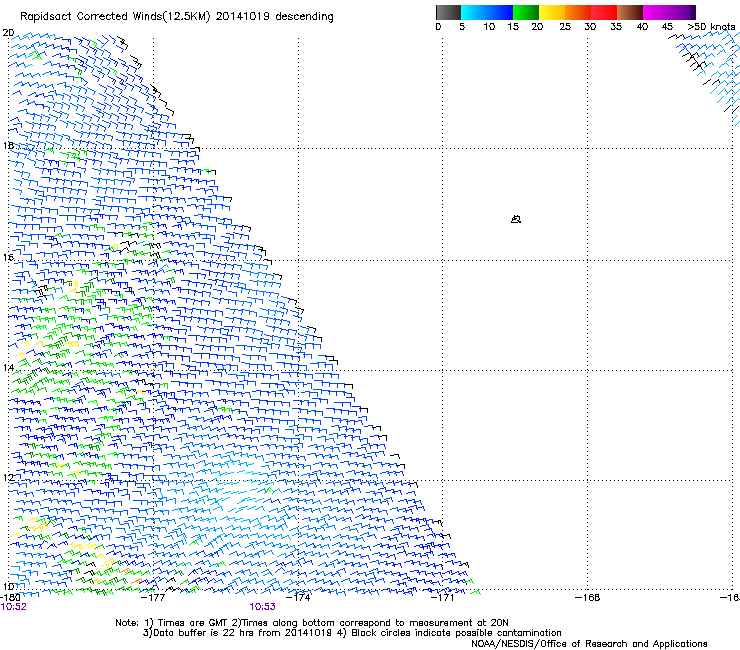This screenshot has width=740, height=650.
Task: Click the date 20141019 in the title
Action: pos(243,17)
